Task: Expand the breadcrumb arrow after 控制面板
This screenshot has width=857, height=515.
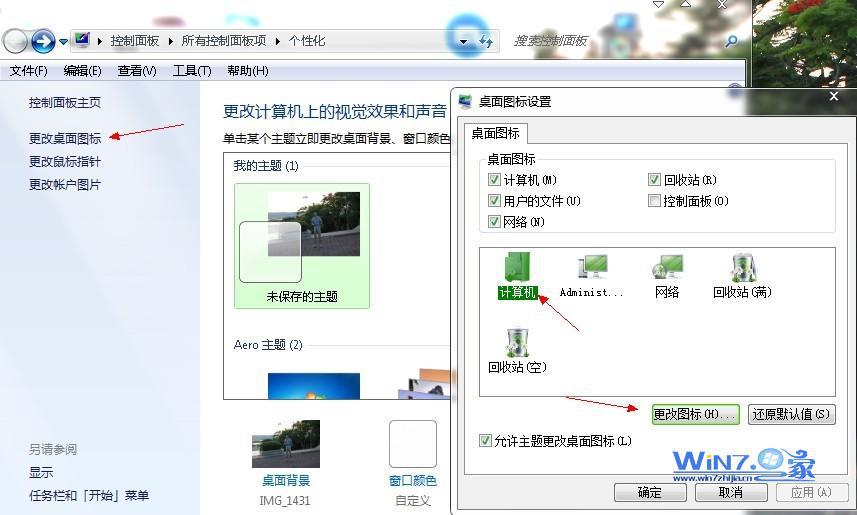Action: tap(171, 41)
